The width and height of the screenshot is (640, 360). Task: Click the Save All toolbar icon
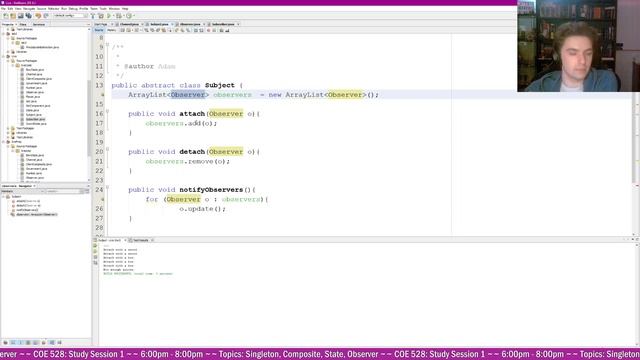pyautogui.click(x=29, y=16)
